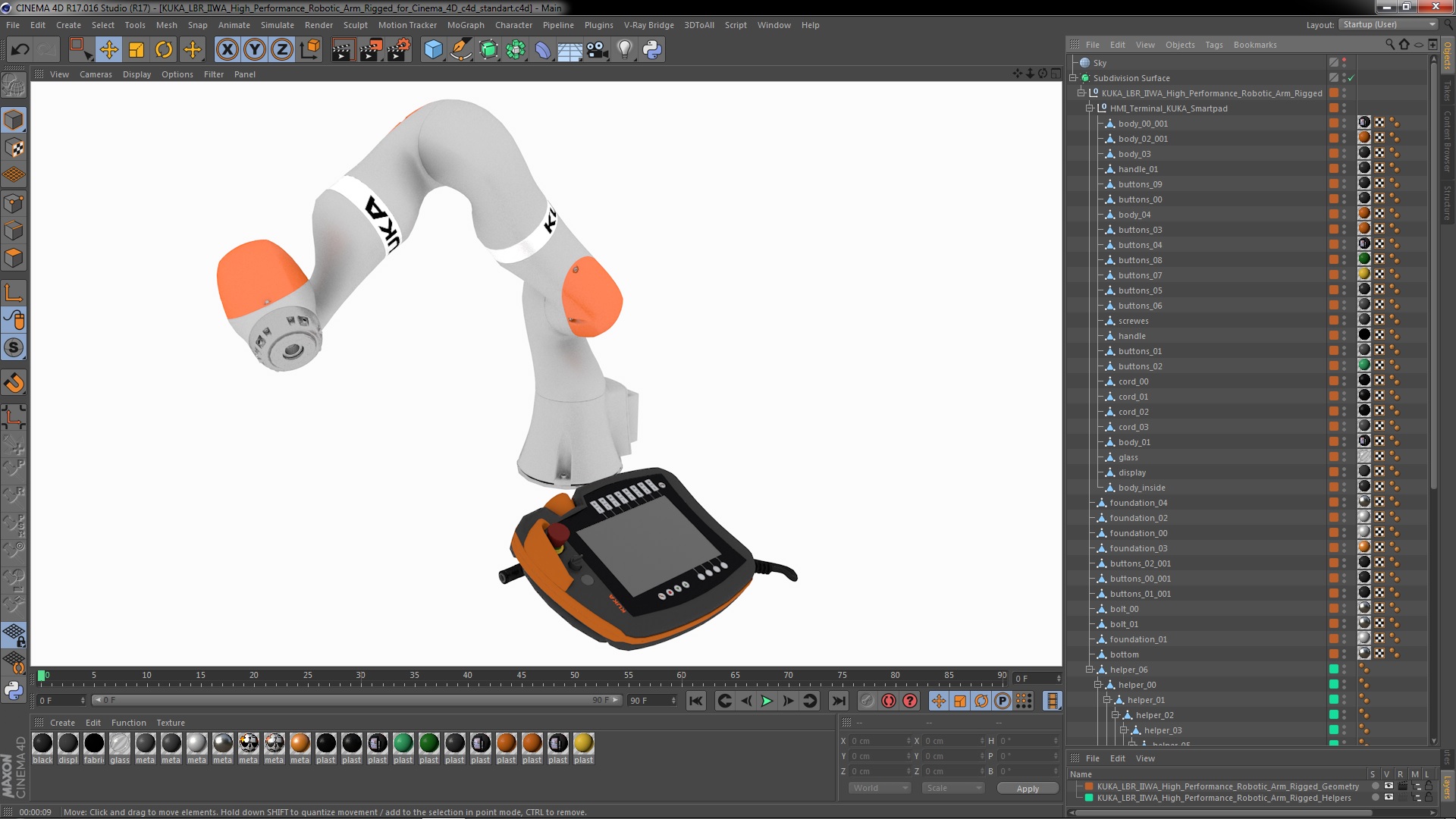1456x819 pixels.
Task: Toggle the Parameter P keyframe channel icon
Action: click(x=1003, y=701)
